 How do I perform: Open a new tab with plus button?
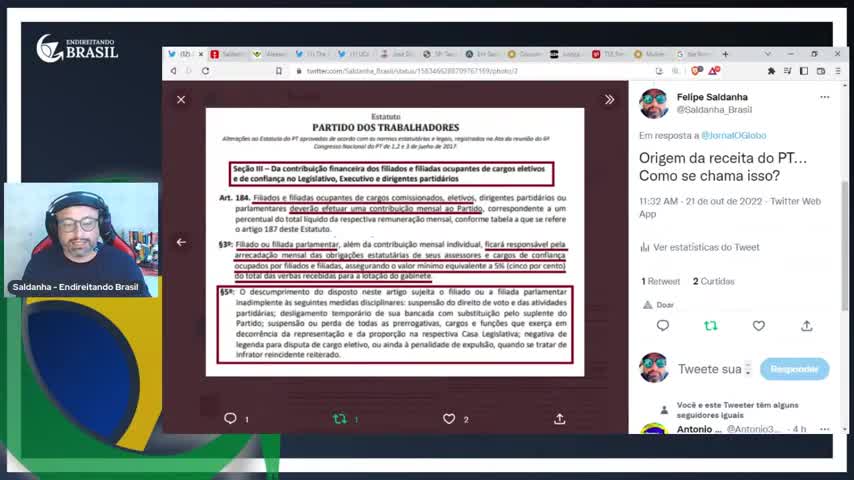pyautogui.click(x=725, y=54)
